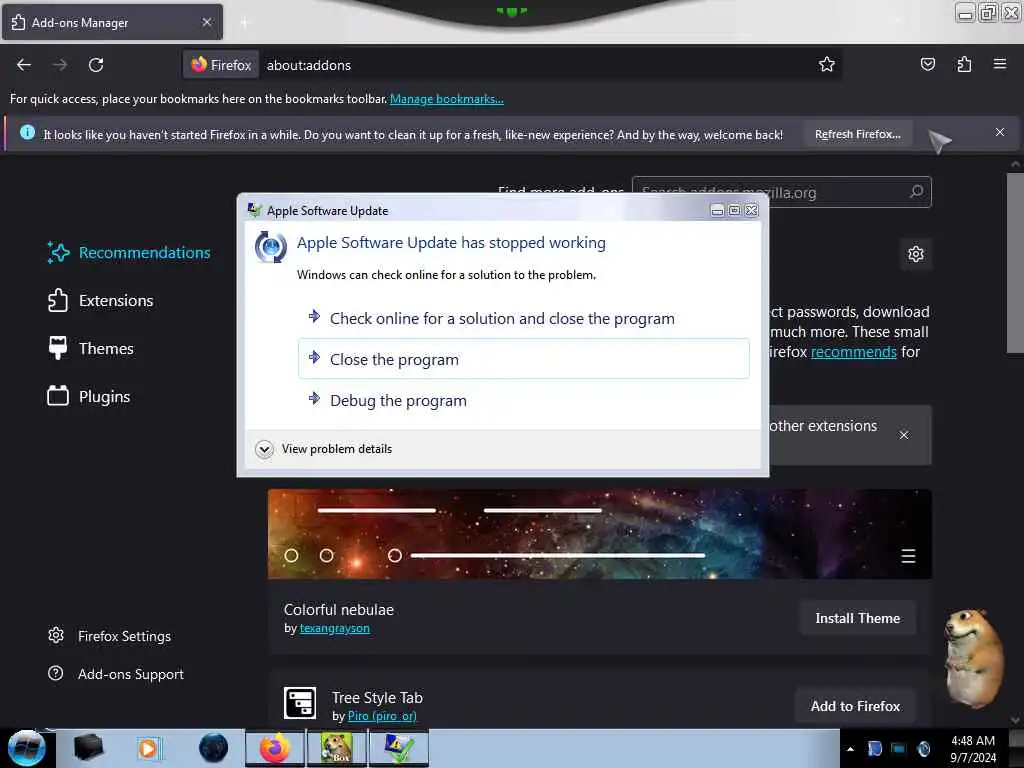Open the extensions puzzle icon in the toolbar
This screenshot has width=1024, height=768.
click(964, 64)
